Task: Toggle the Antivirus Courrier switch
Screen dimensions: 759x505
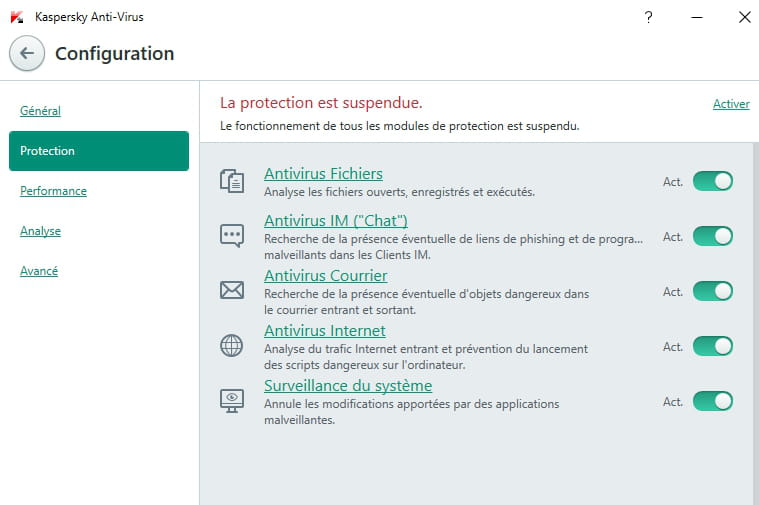Action: 713,291
